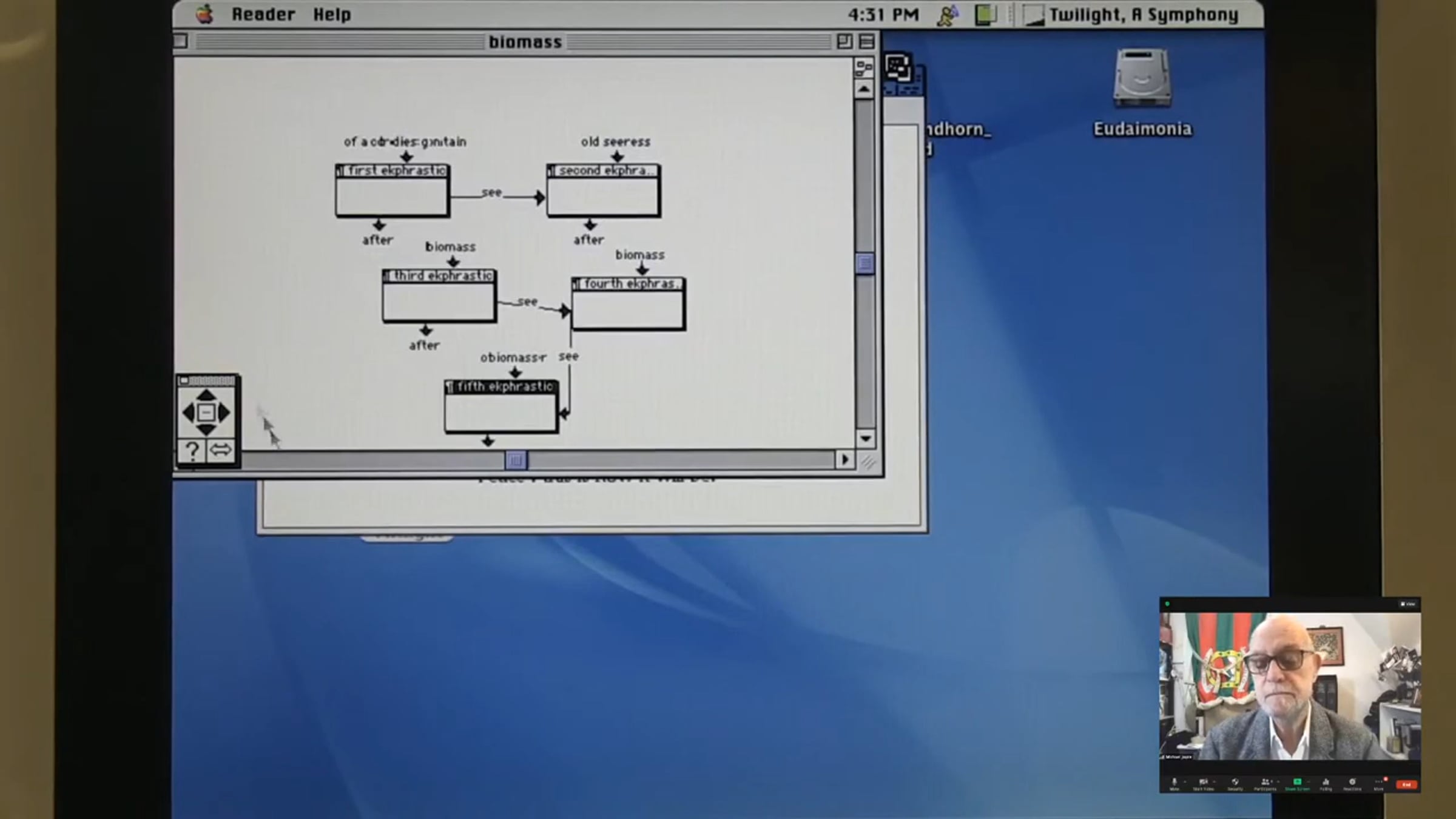Click the 'see' link label between third and fourth boxes
1456x819 pixels.
pyautogui.click(x=527, y=302)
